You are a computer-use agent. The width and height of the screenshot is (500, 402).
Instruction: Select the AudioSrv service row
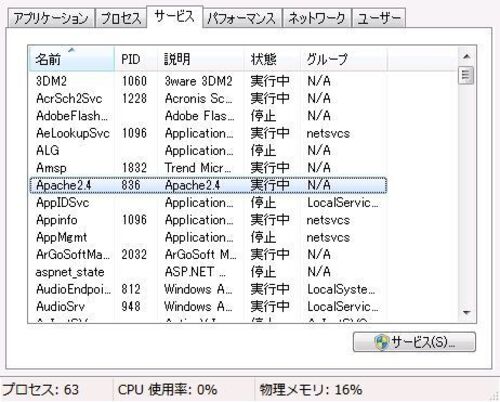[x=208, y=306]
